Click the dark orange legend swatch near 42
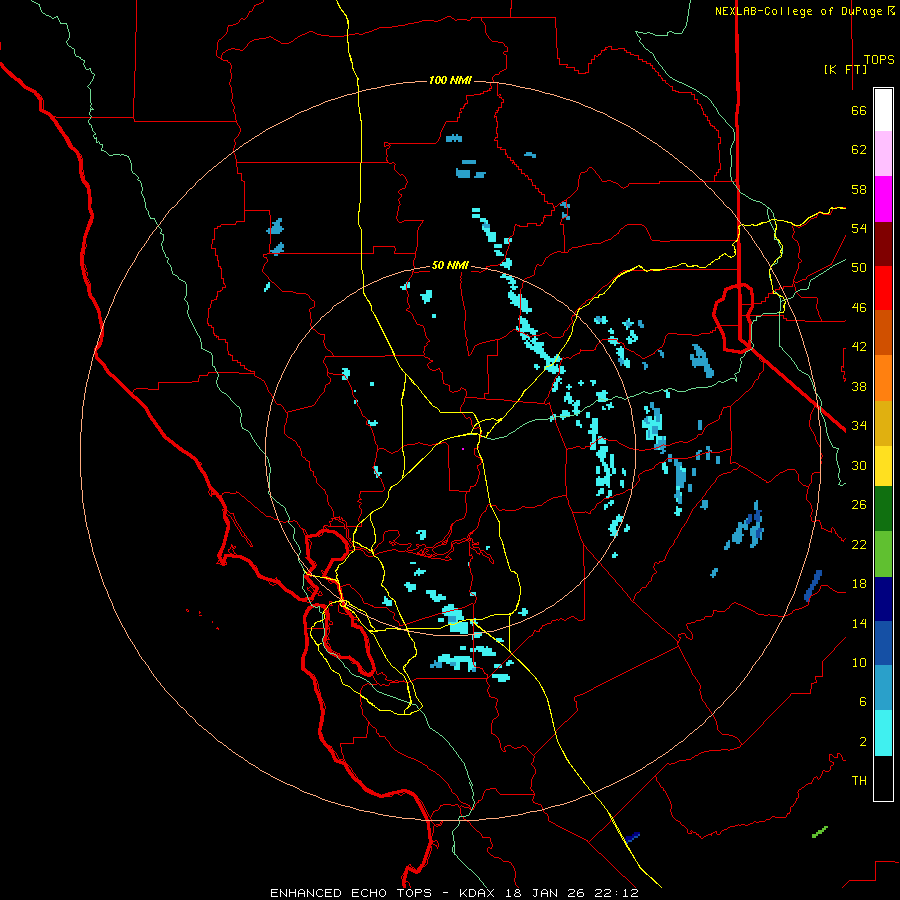 tap(883, 332)
